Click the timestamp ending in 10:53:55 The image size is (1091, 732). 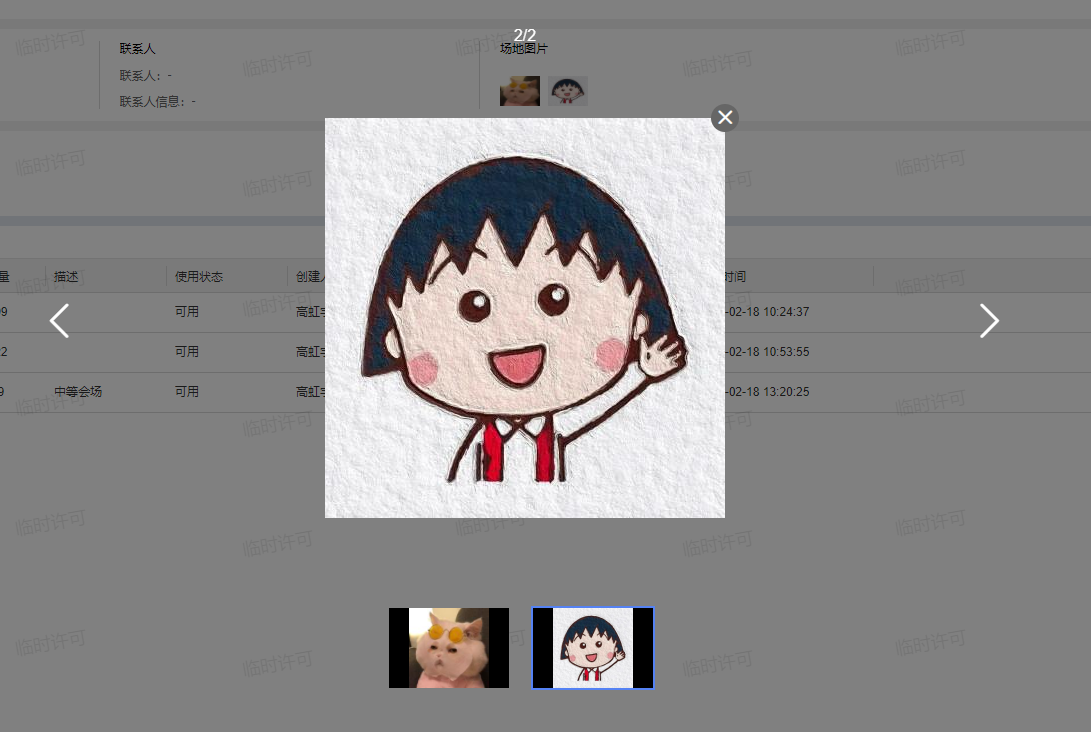tap(768, 352)
